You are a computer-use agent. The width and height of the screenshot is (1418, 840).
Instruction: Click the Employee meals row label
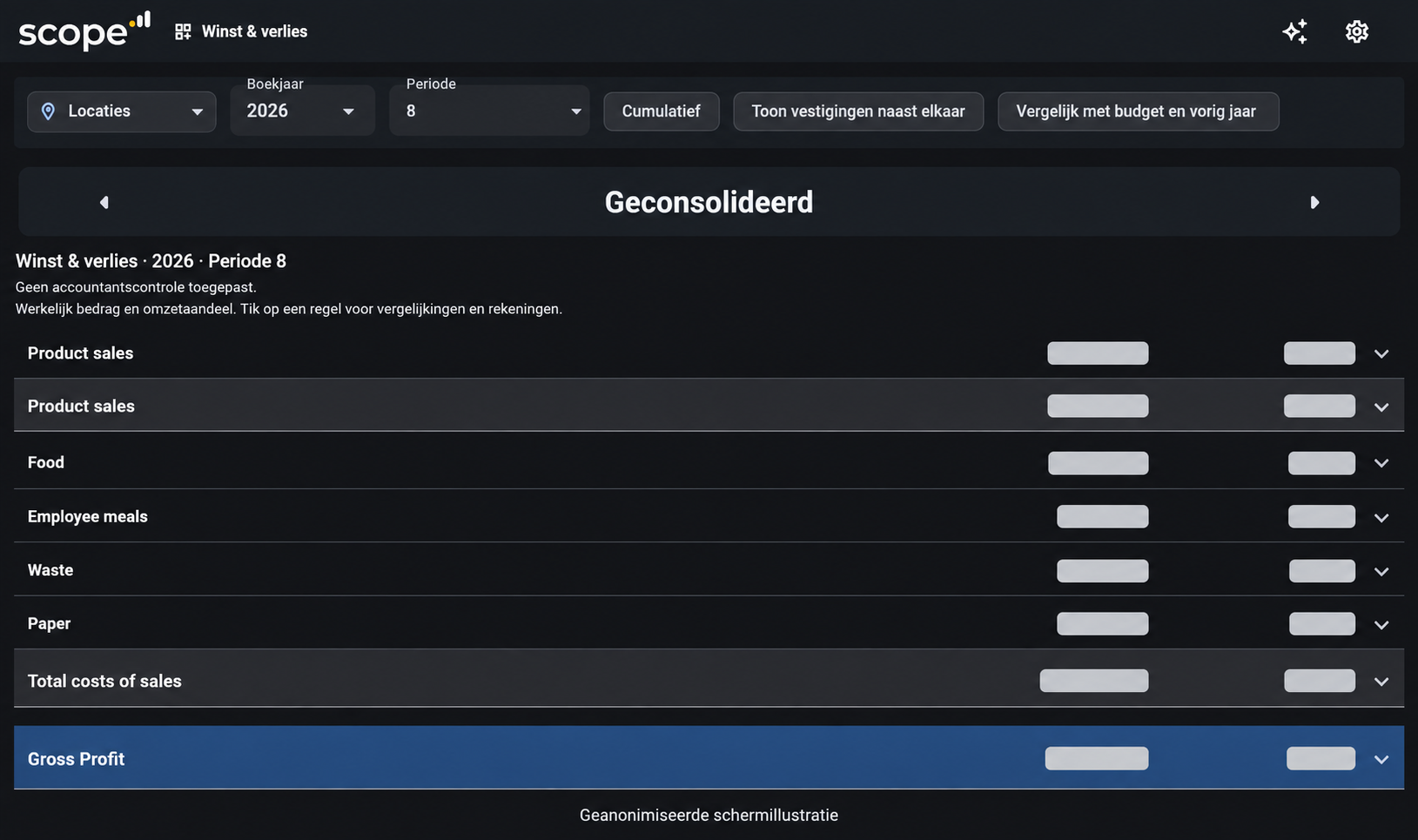pyautogui.click(x=88, y=516)
